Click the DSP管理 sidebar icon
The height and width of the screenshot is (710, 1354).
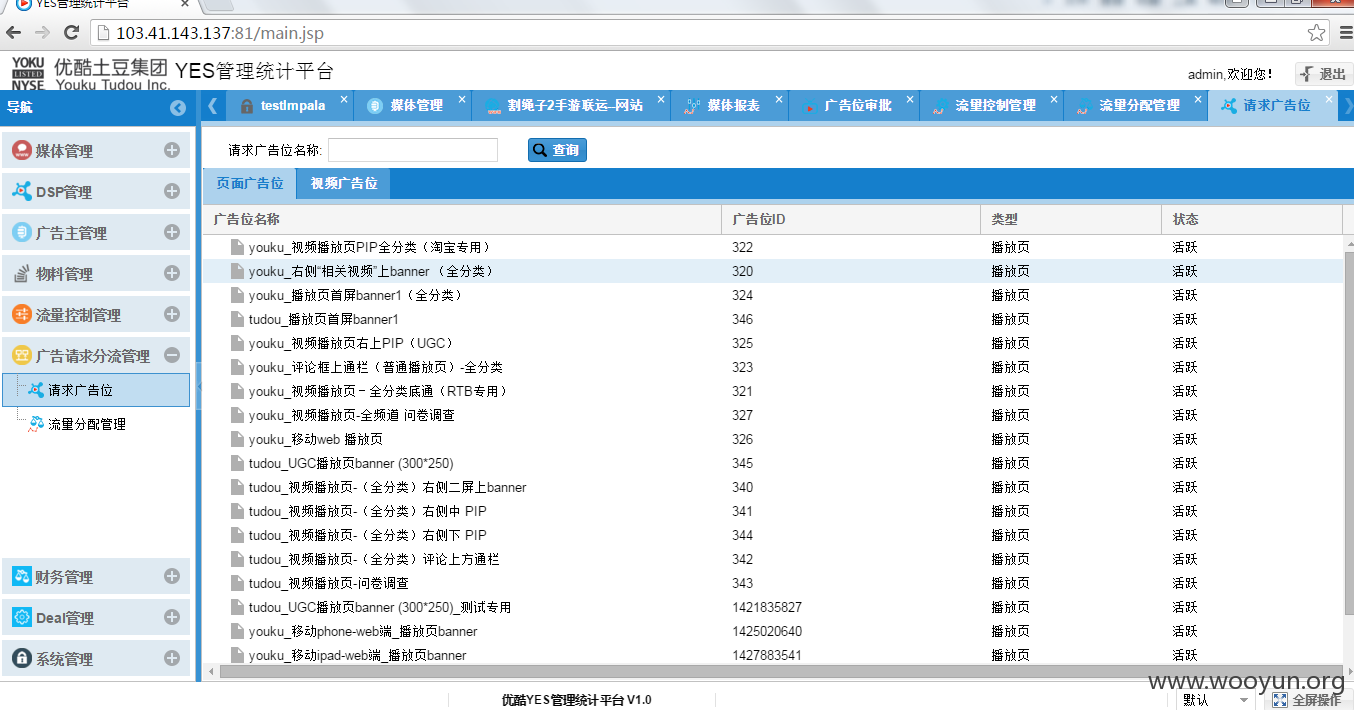pos(21,191)
